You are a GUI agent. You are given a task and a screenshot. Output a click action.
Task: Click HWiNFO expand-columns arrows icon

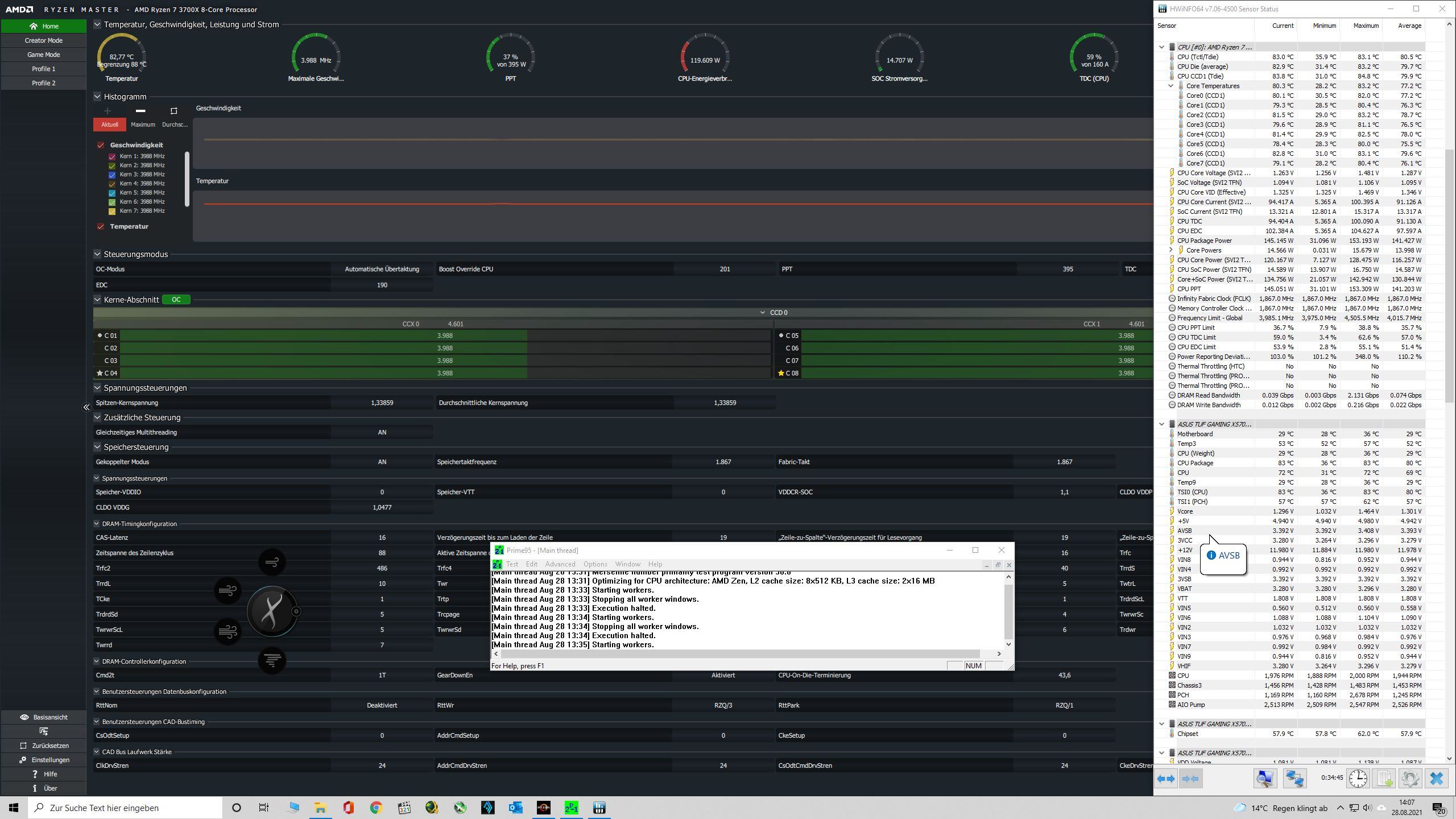[1166, 779]
